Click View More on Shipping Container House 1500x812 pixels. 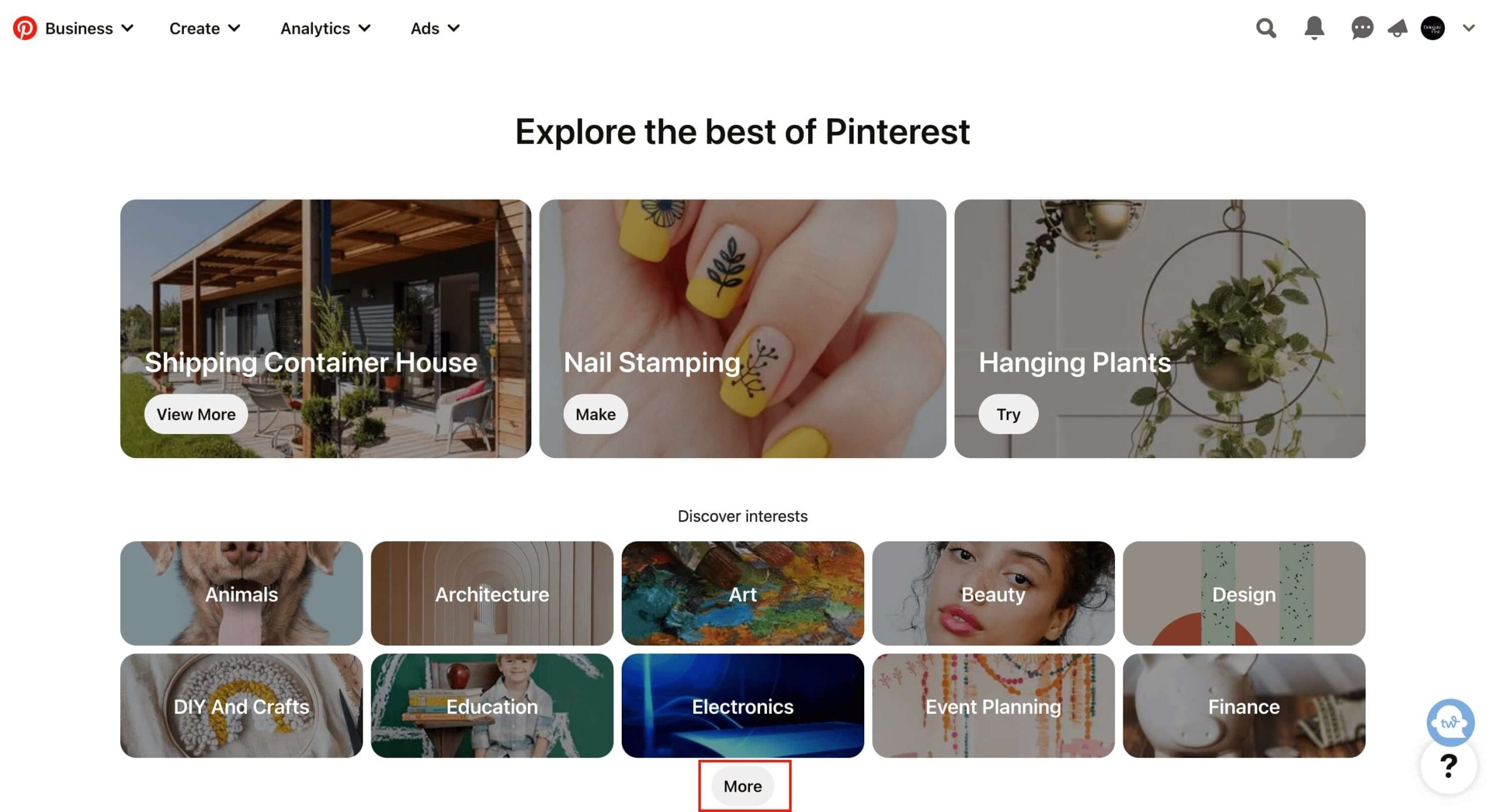[195, 413]
